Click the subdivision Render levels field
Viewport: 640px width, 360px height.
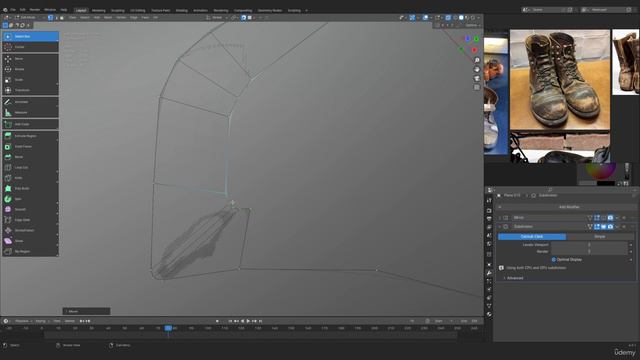tap(589, 251)
